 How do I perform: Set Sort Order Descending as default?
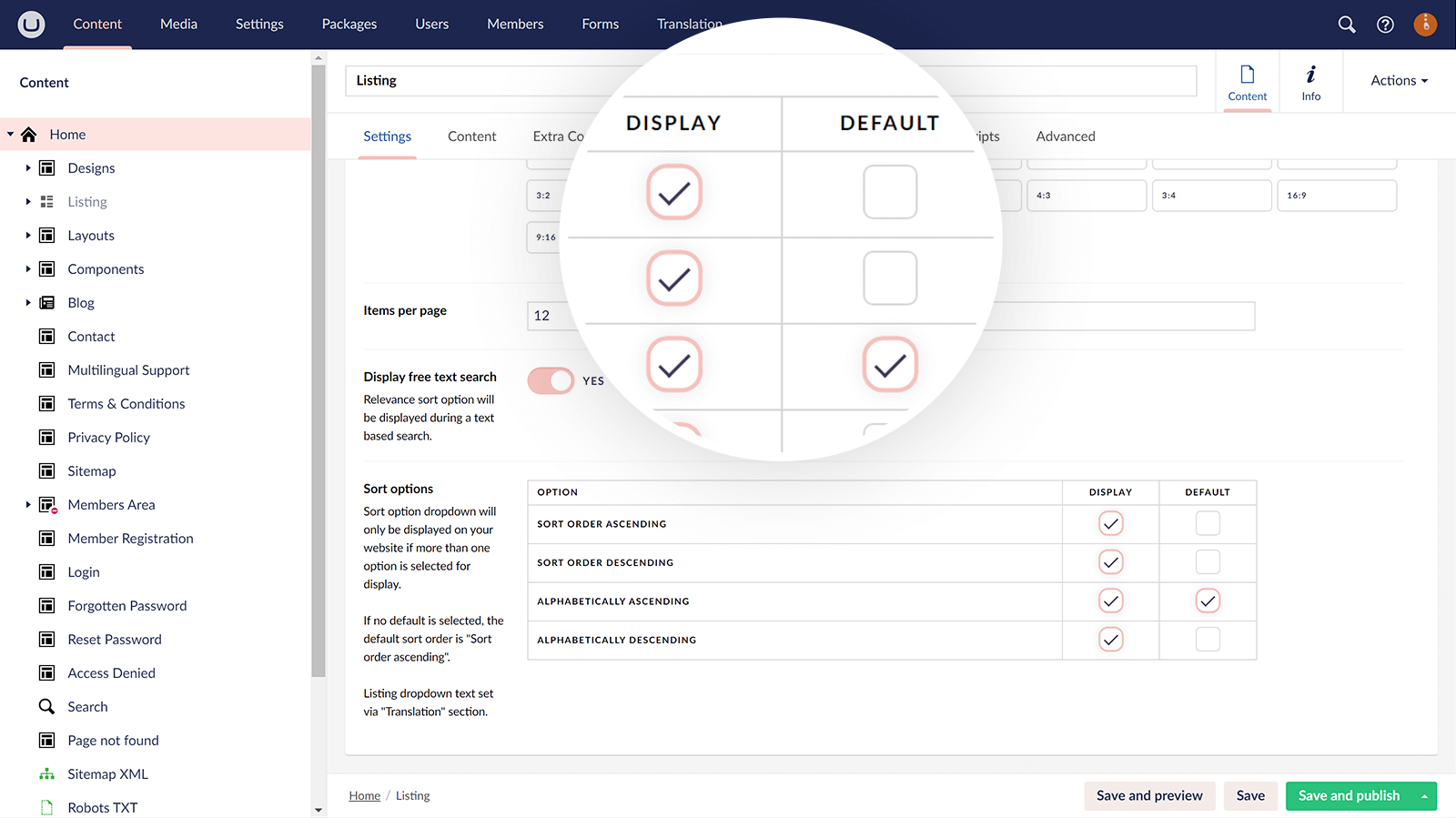[x=1208, y=562]
